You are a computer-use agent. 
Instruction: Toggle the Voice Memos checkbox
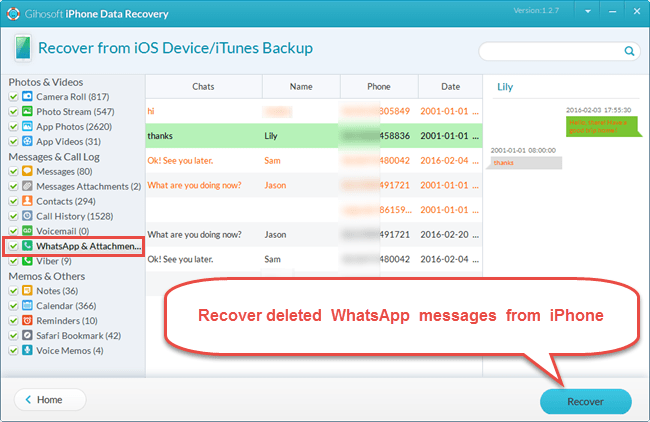point(13,350)
